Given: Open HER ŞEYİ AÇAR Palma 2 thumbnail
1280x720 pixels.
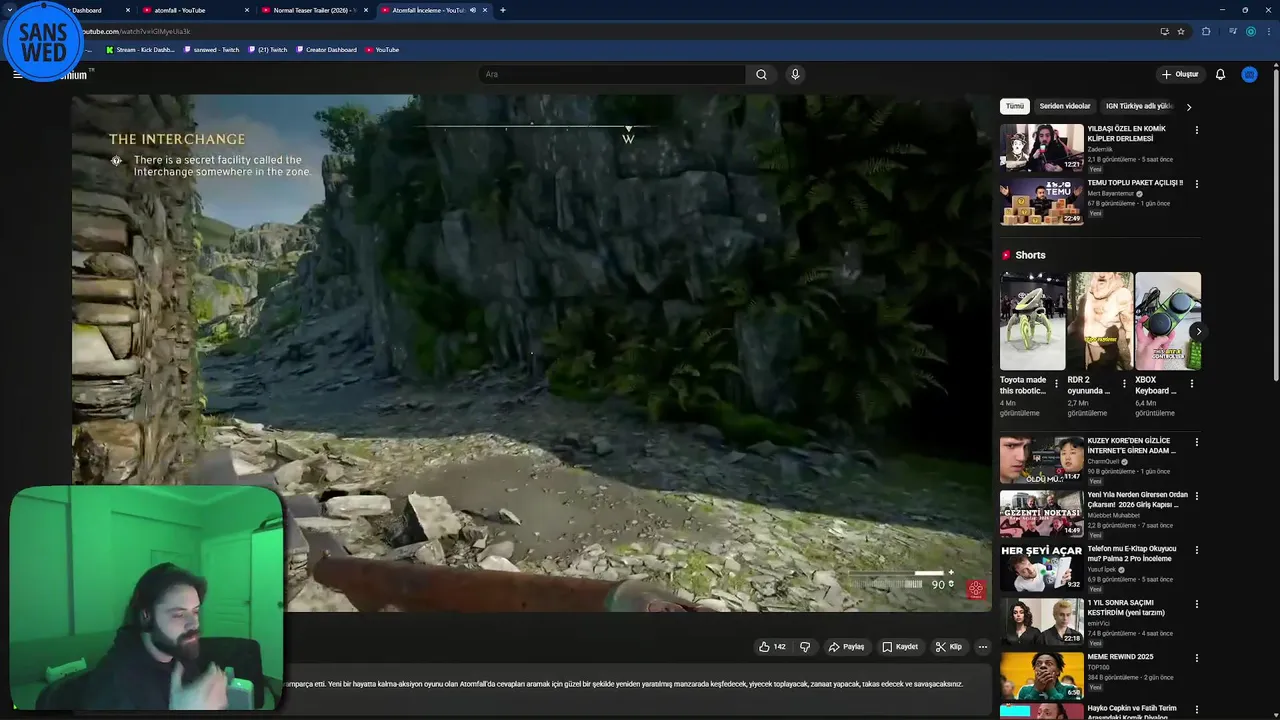Looking at the screenshot, I should [1041, 568].
